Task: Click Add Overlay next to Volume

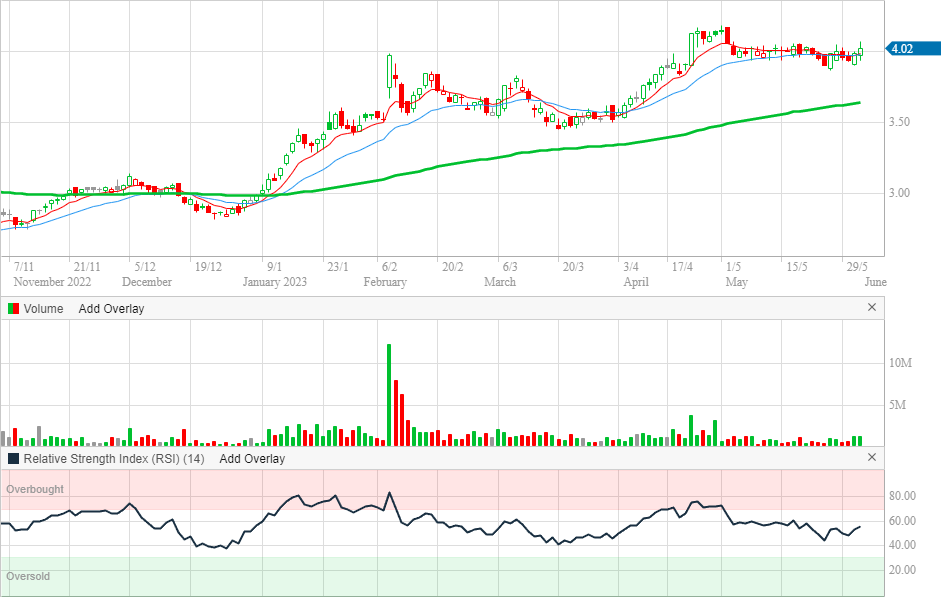Action: [x=111, y=309]
